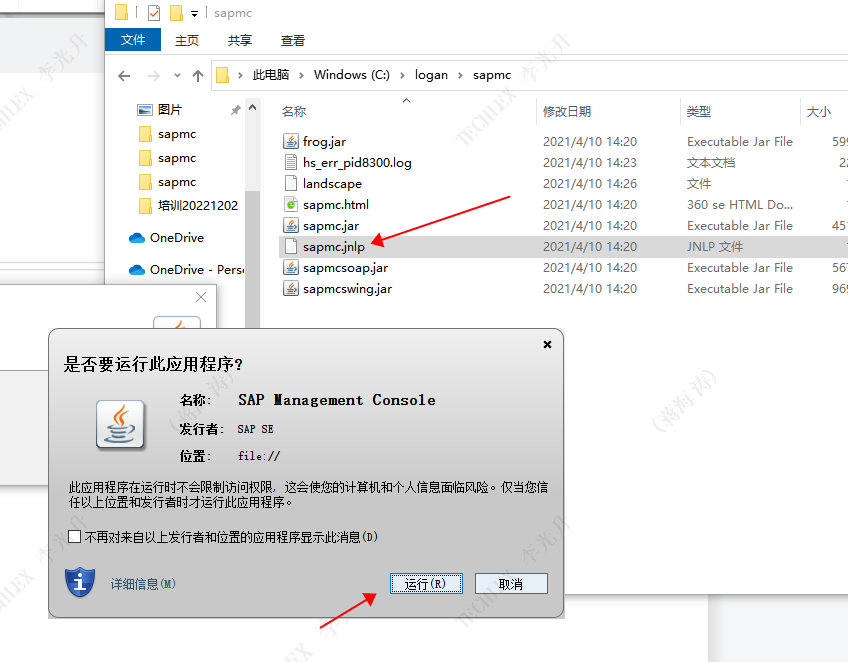
Task: Click the JNLP 文件 type cell
Action: (715, 247)
